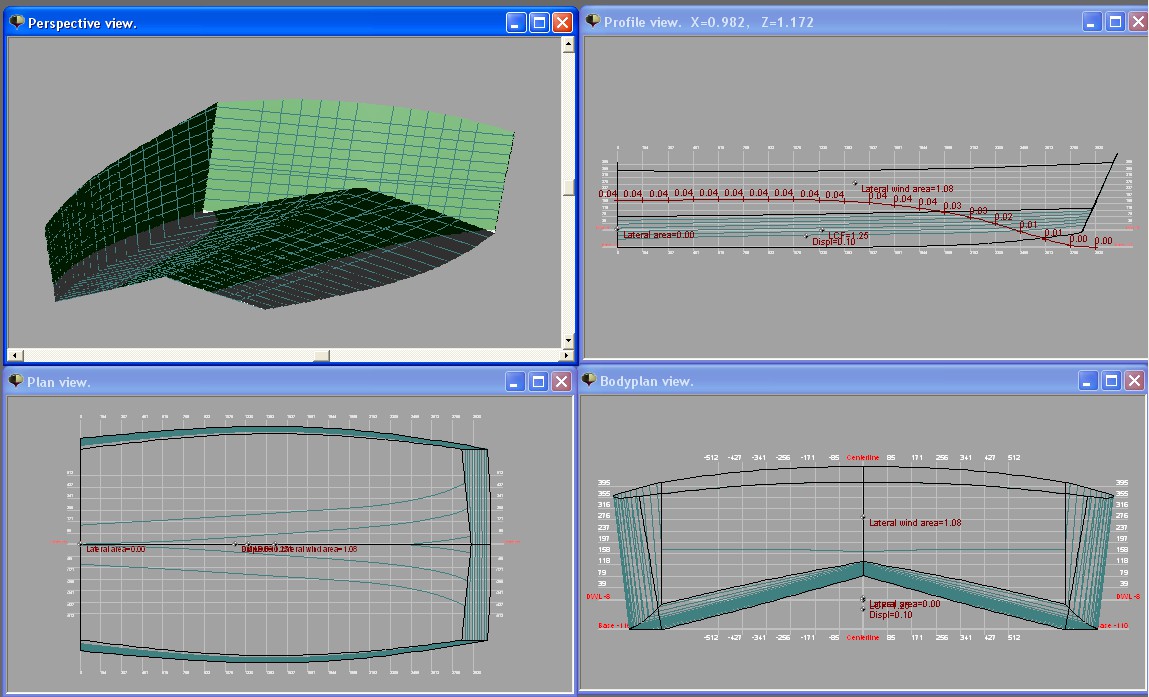Close the Perspective view window

point(562,23)
